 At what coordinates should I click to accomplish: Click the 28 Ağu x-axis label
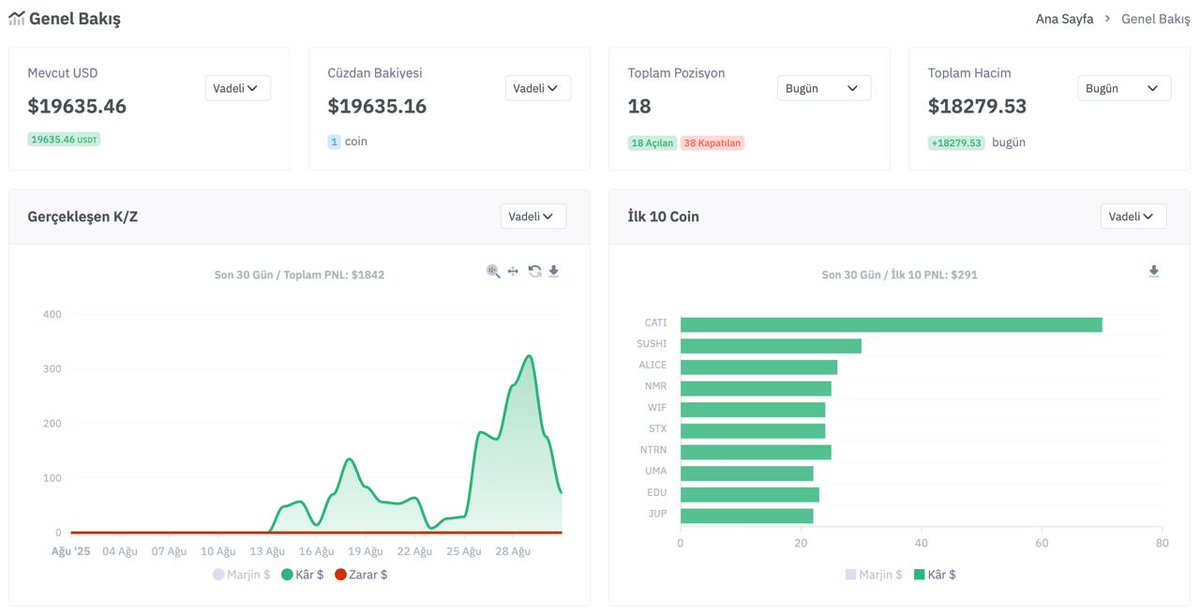point(514,551)
